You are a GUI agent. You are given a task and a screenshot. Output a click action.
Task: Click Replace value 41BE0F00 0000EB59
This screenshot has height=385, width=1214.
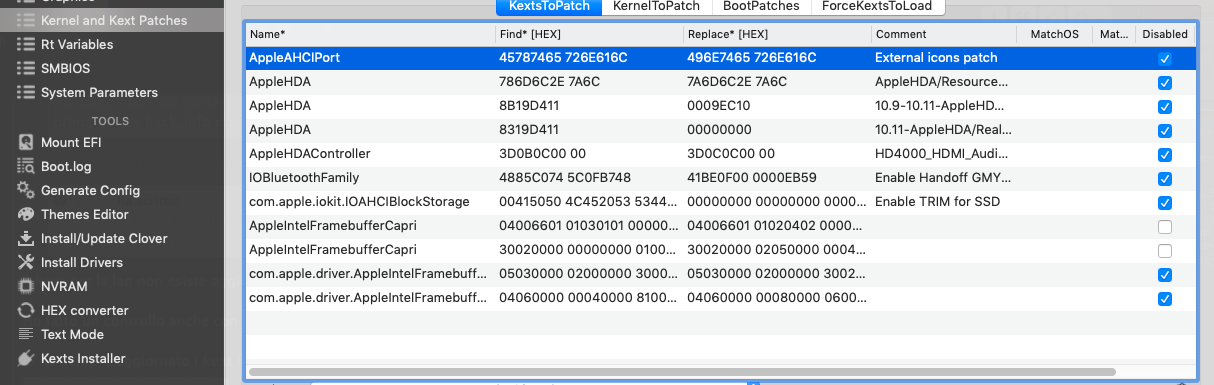click(x=752, y=178)
